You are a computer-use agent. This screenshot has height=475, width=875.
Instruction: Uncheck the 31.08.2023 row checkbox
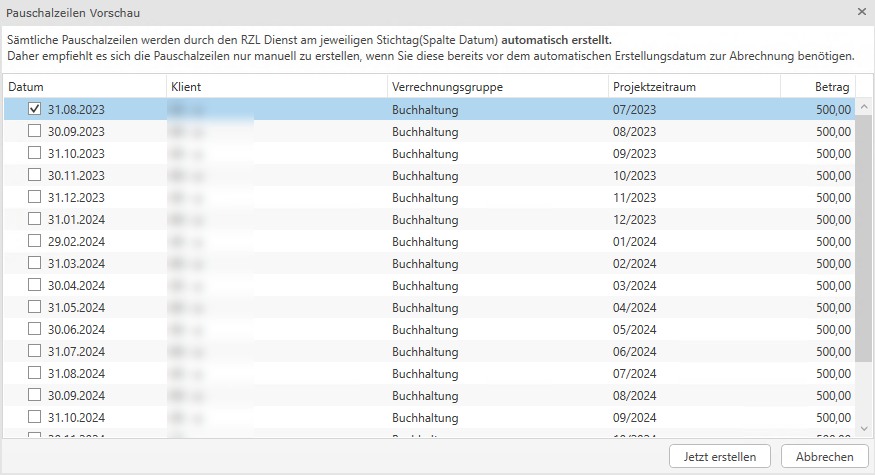(x=35, y=109)
